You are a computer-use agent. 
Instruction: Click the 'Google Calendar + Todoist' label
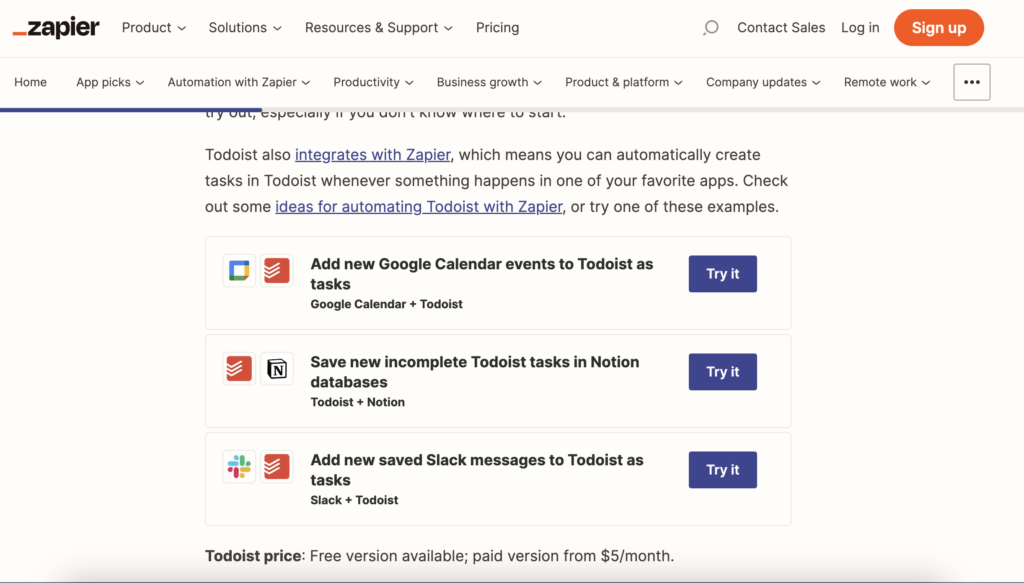pyautogui.click(x=387, y=304)
